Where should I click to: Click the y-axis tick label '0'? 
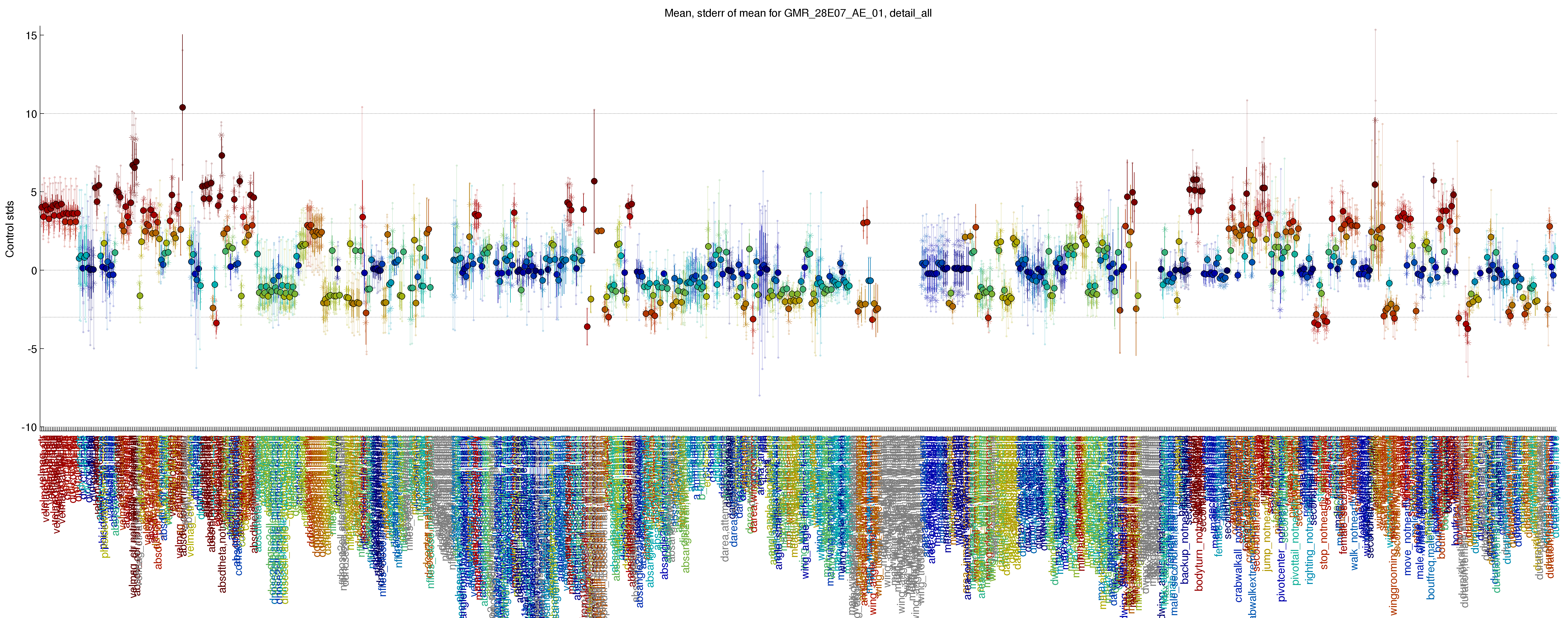pyautogui.click(x=34, y=271)
